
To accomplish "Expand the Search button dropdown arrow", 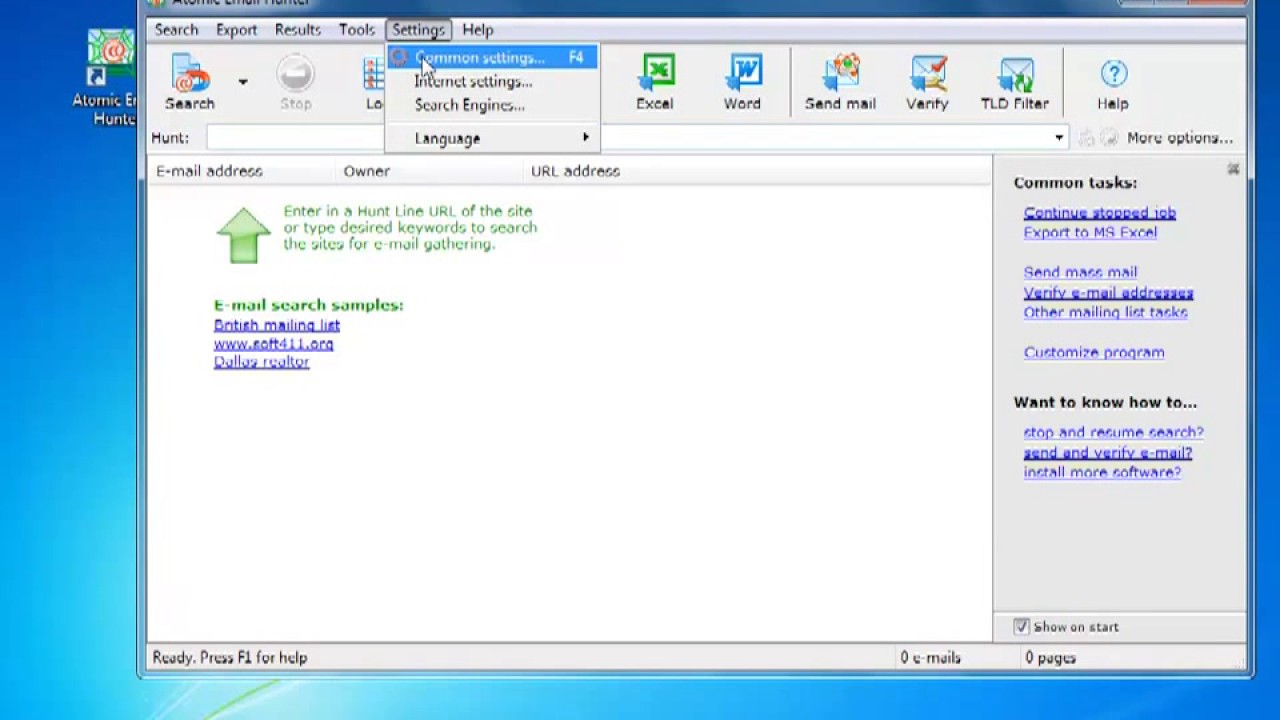I will 242,82.
